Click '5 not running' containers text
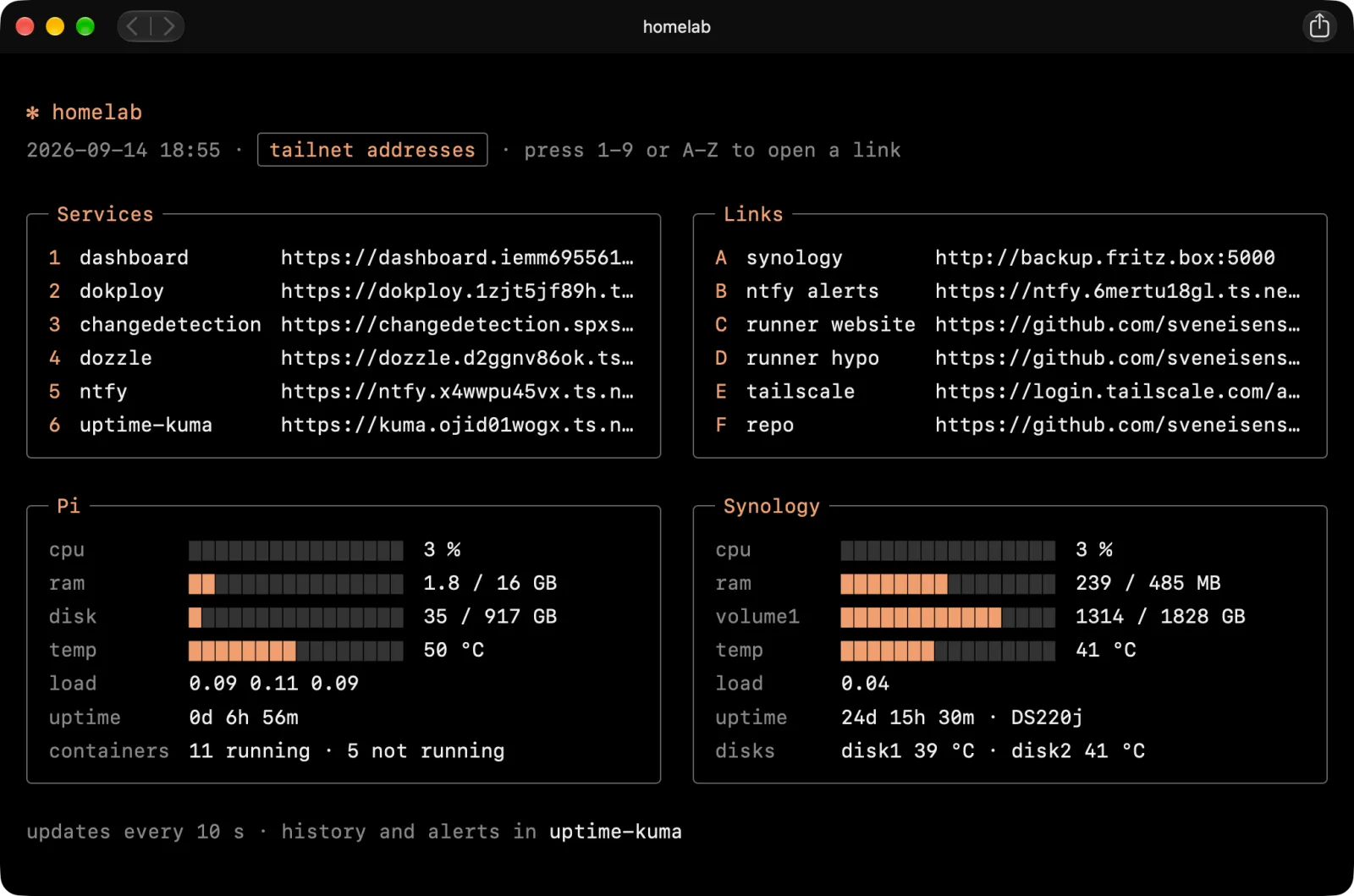Image resolution: width=1354 pixels, height=896 pixels. pos(426,751)
